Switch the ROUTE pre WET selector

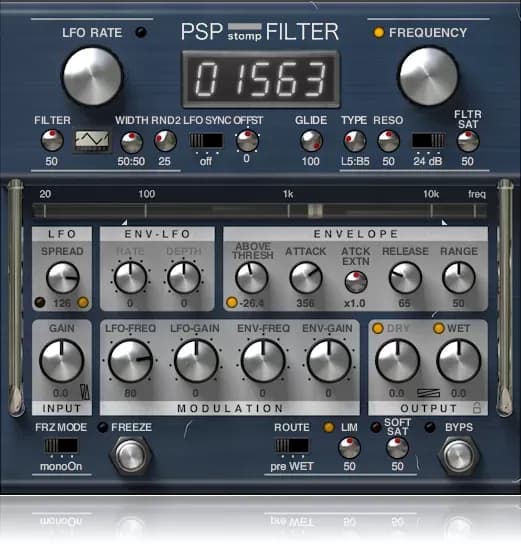(292, 446)
